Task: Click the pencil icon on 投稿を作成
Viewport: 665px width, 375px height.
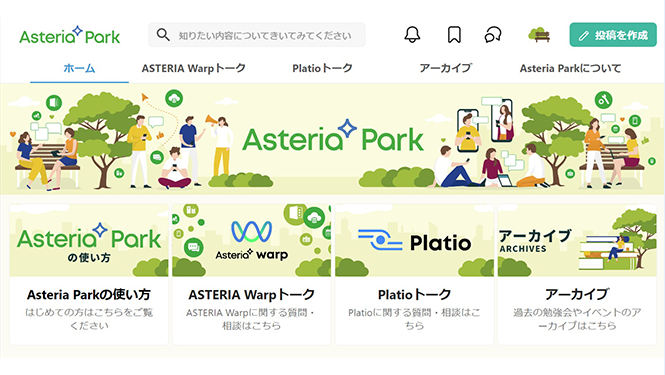Action: 584,36
